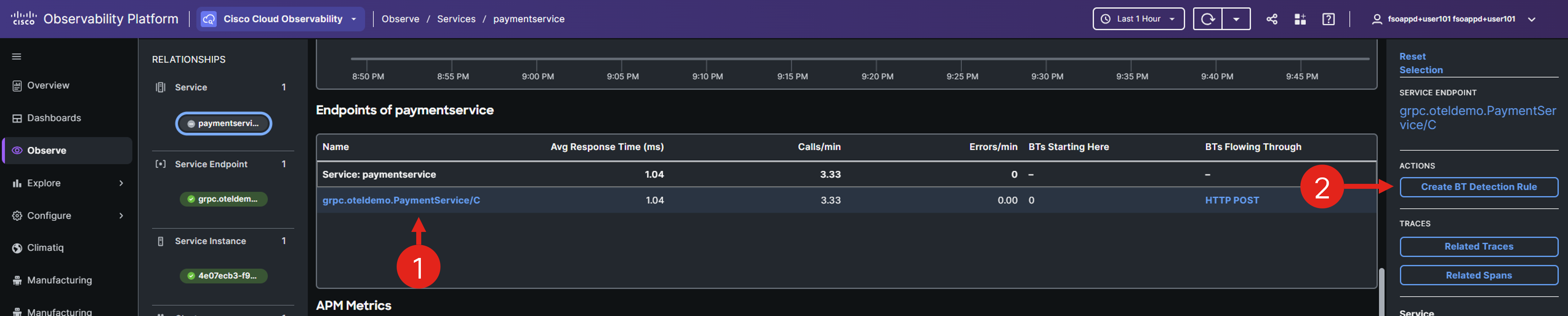Expand the refresh options dropdown arrow
The image size is (1568, 316).
[x=1236, y=19]
